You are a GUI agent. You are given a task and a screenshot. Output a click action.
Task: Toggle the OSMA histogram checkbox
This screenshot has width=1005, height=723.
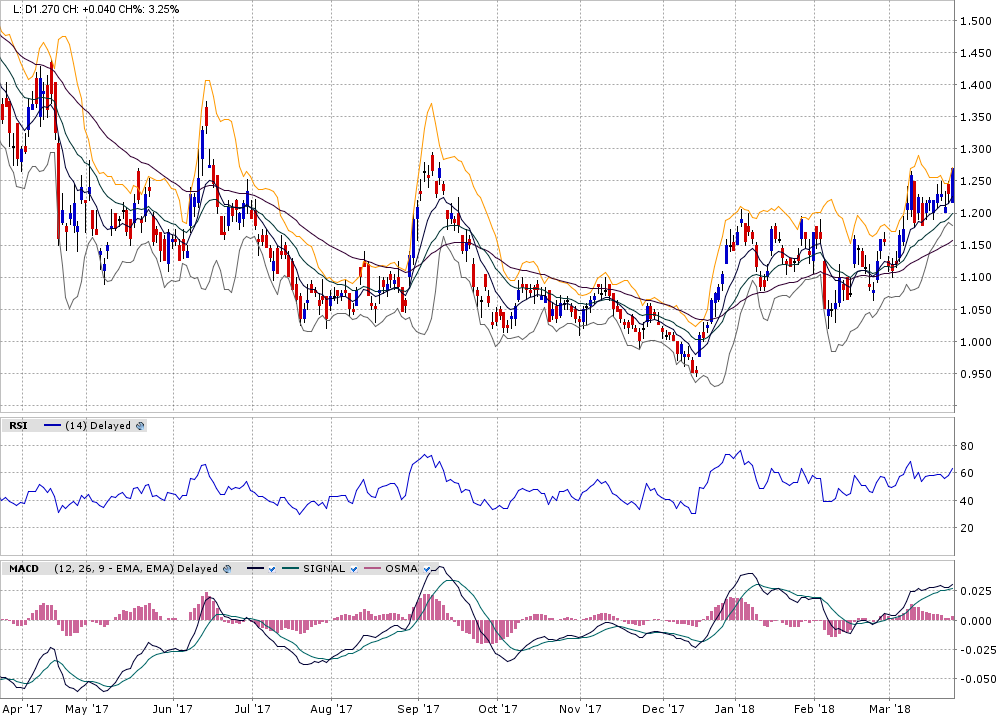tap(426, 568)
